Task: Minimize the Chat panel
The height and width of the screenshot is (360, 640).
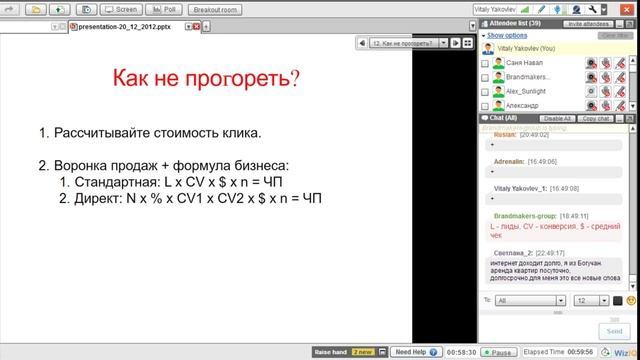Action: point(620,118)
